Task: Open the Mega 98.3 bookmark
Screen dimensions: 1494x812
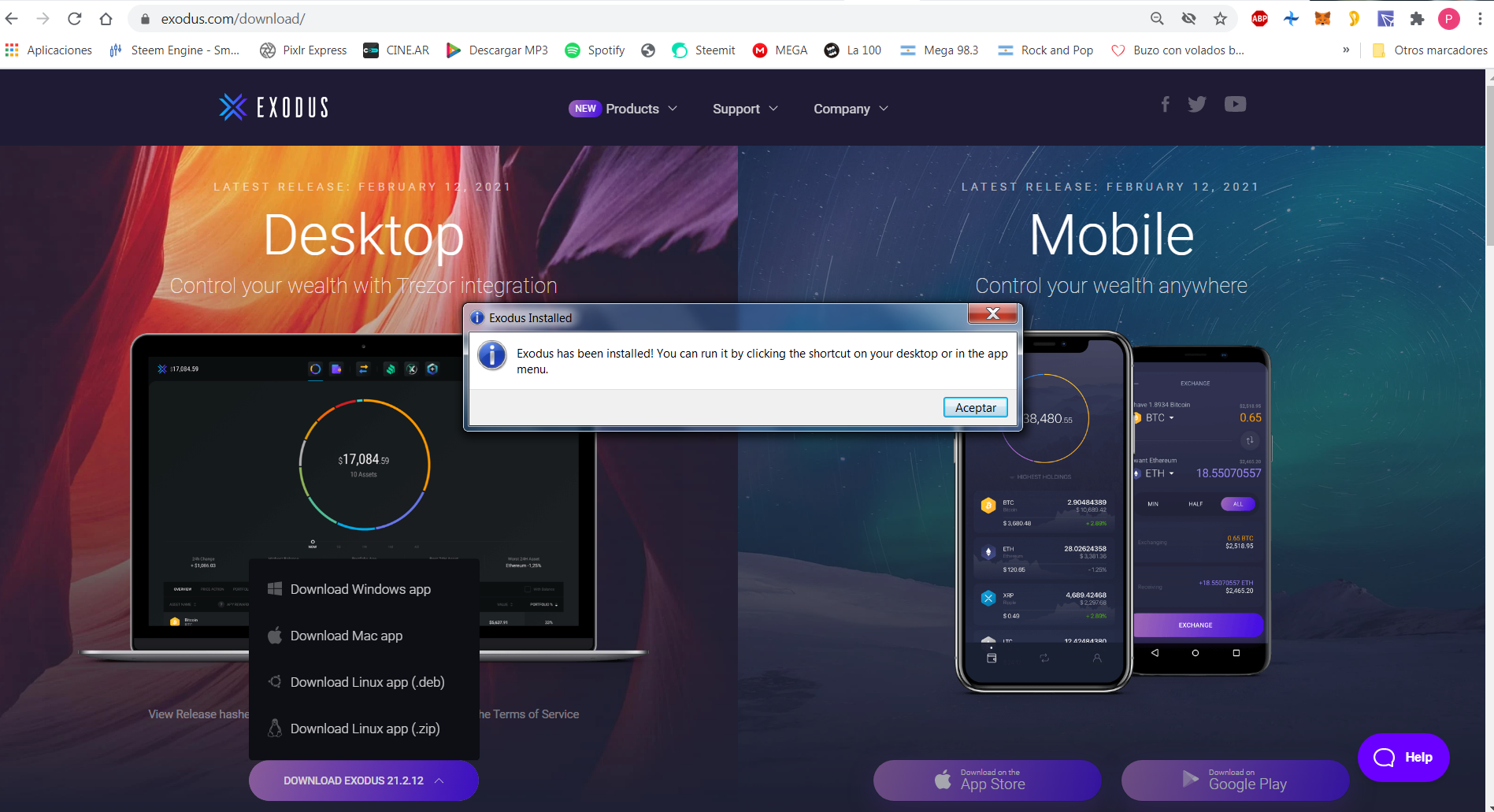Action: [940, 50]
